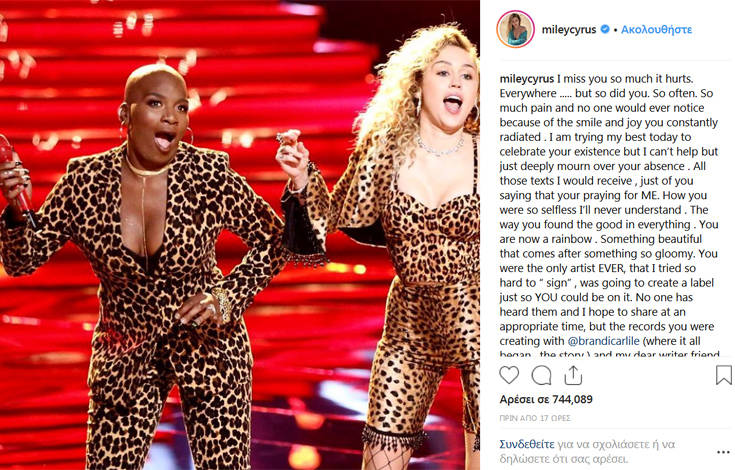This screenshot has width=735, height=470.
Task: Follow the account via Ακολουθήστε
Action: tap(656, 30)
